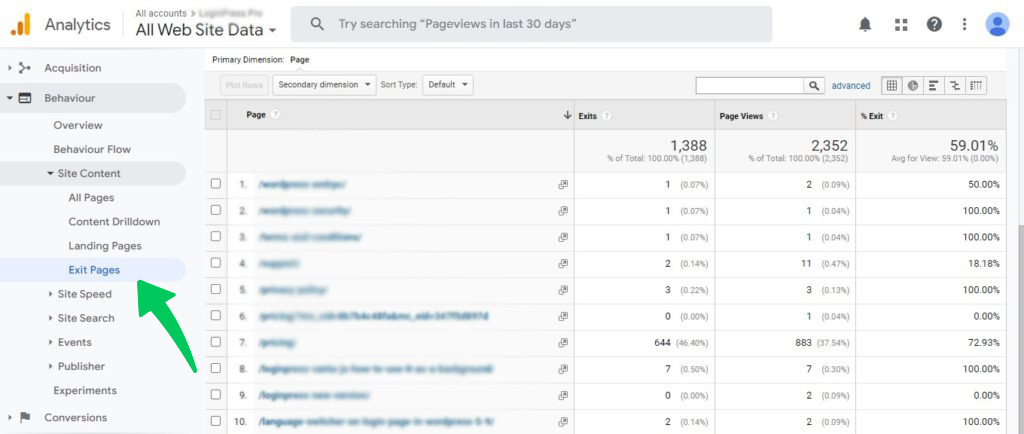1024x434 pixels.
Task: Check the row 8 checkbox
Action: tap(216, 368)
